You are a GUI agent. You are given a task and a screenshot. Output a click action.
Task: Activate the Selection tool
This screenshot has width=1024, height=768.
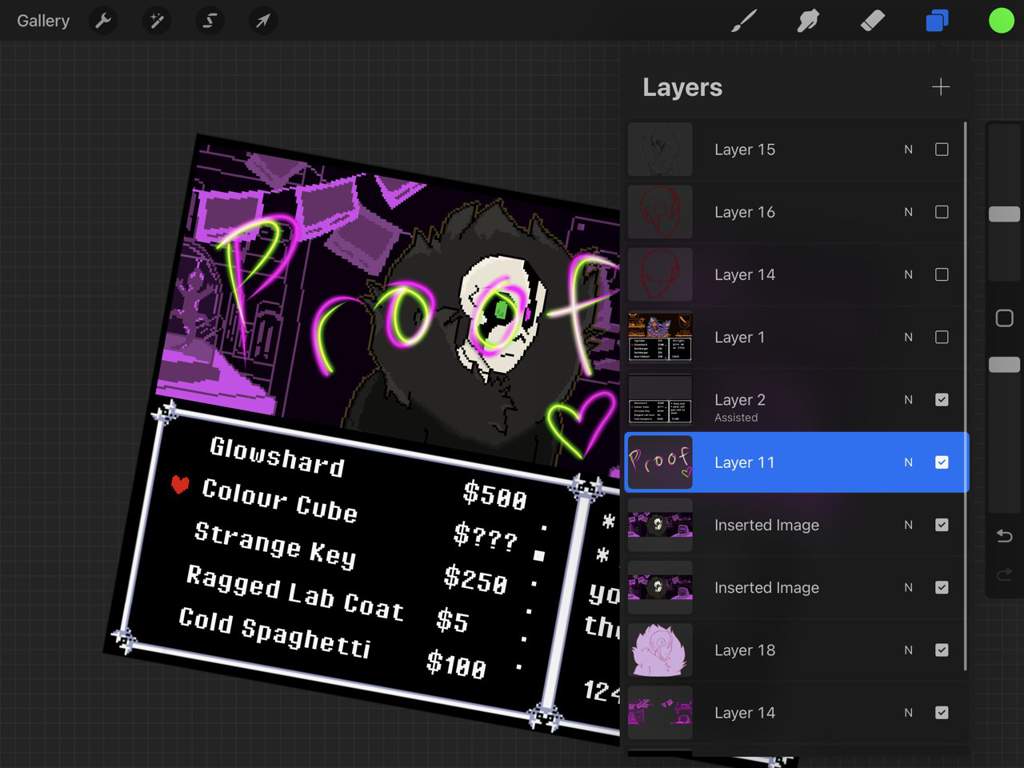209,20
